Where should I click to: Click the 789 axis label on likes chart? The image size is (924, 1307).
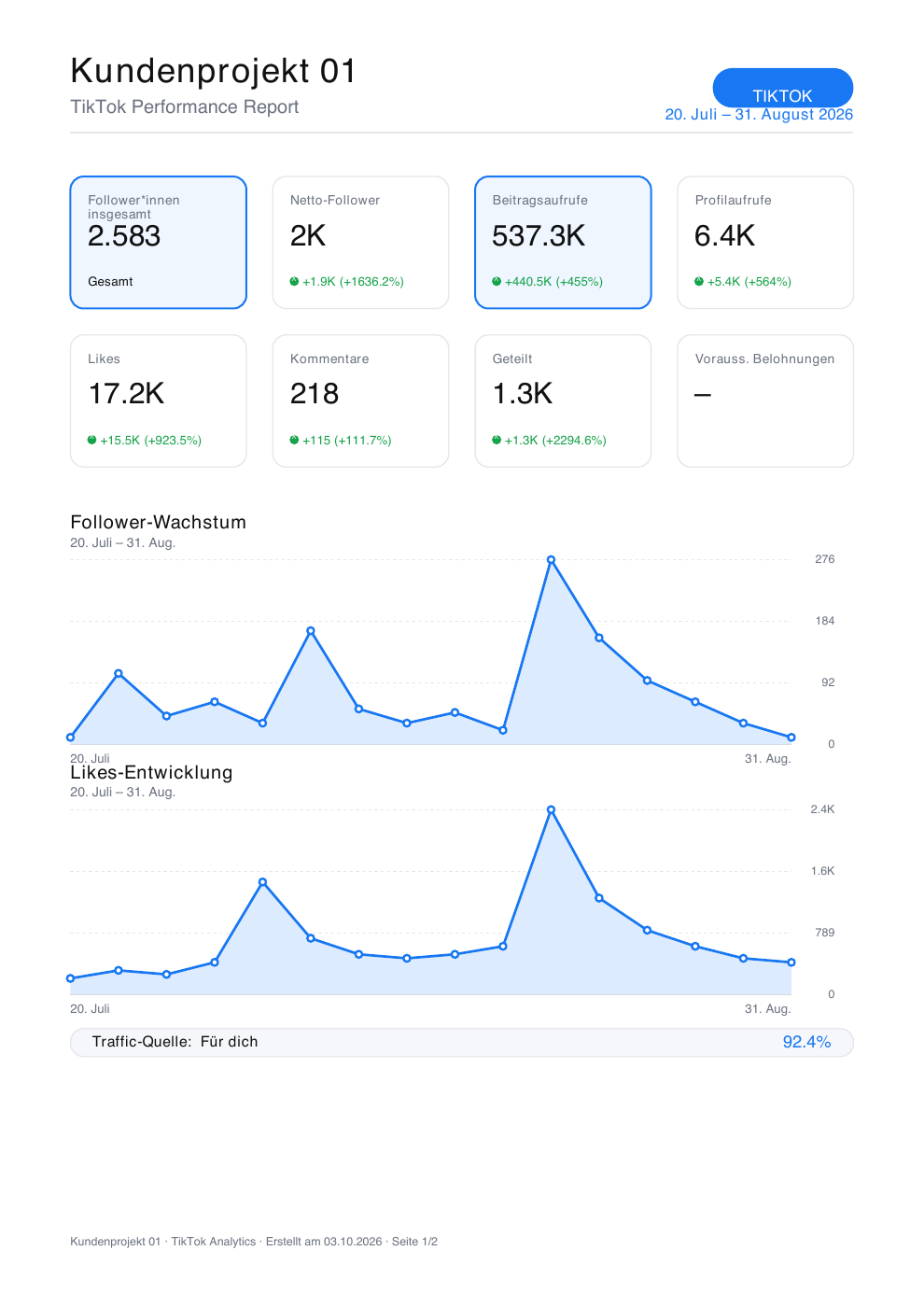click(x=825, y=934)
